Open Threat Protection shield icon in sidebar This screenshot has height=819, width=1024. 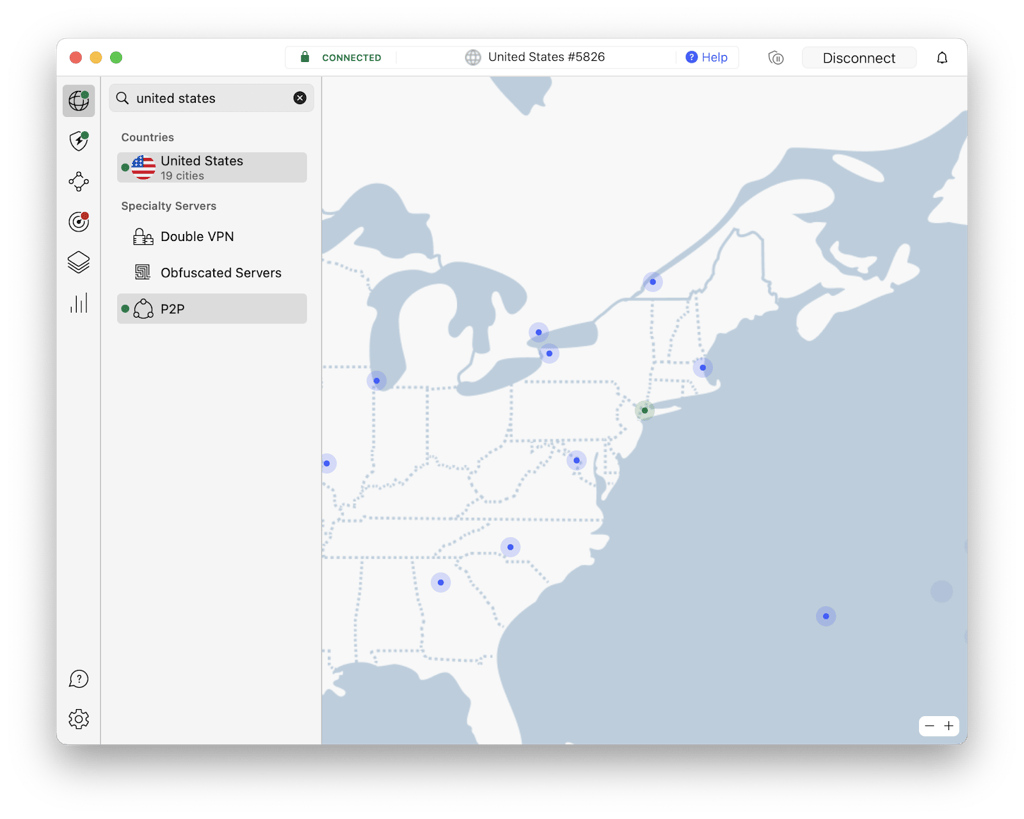coord(78,140)
